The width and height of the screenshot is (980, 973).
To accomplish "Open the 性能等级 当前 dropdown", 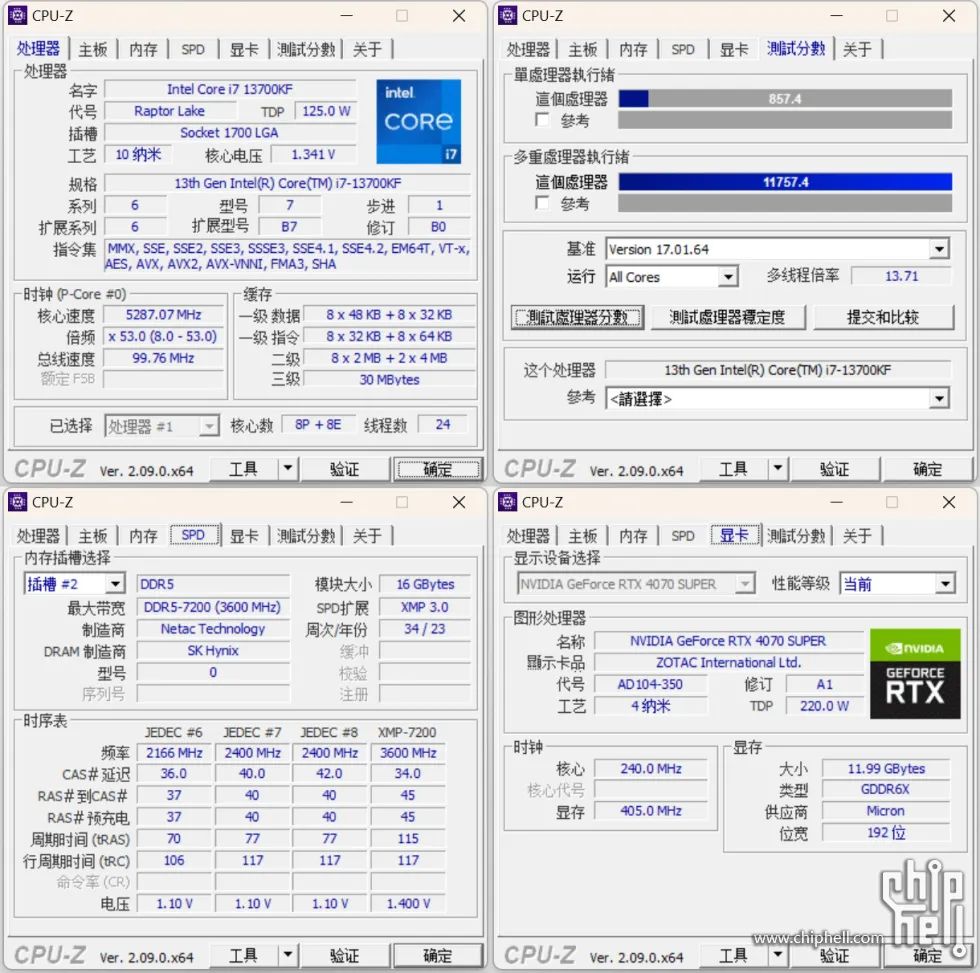I will [945, 584].
